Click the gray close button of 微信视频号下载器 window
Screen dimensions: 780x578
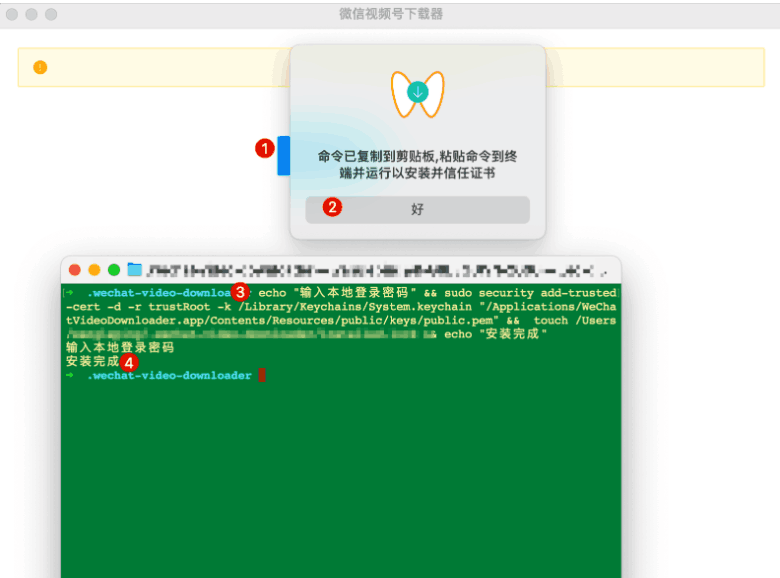click(x=12, y=14)
